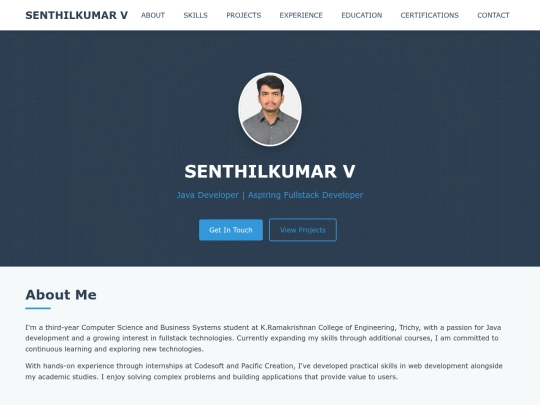Image resolution: width=540 pixels, height=405 pixels.
Task: Click the circular profile photo
Action: click(270, 109)
